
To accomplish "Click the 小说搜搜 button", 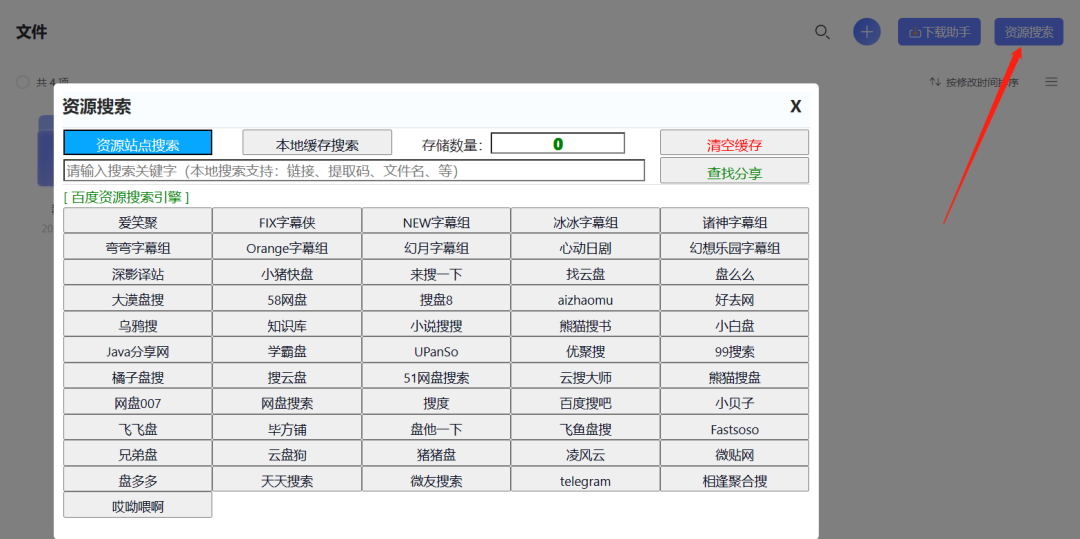I will [x=436, y=324].
